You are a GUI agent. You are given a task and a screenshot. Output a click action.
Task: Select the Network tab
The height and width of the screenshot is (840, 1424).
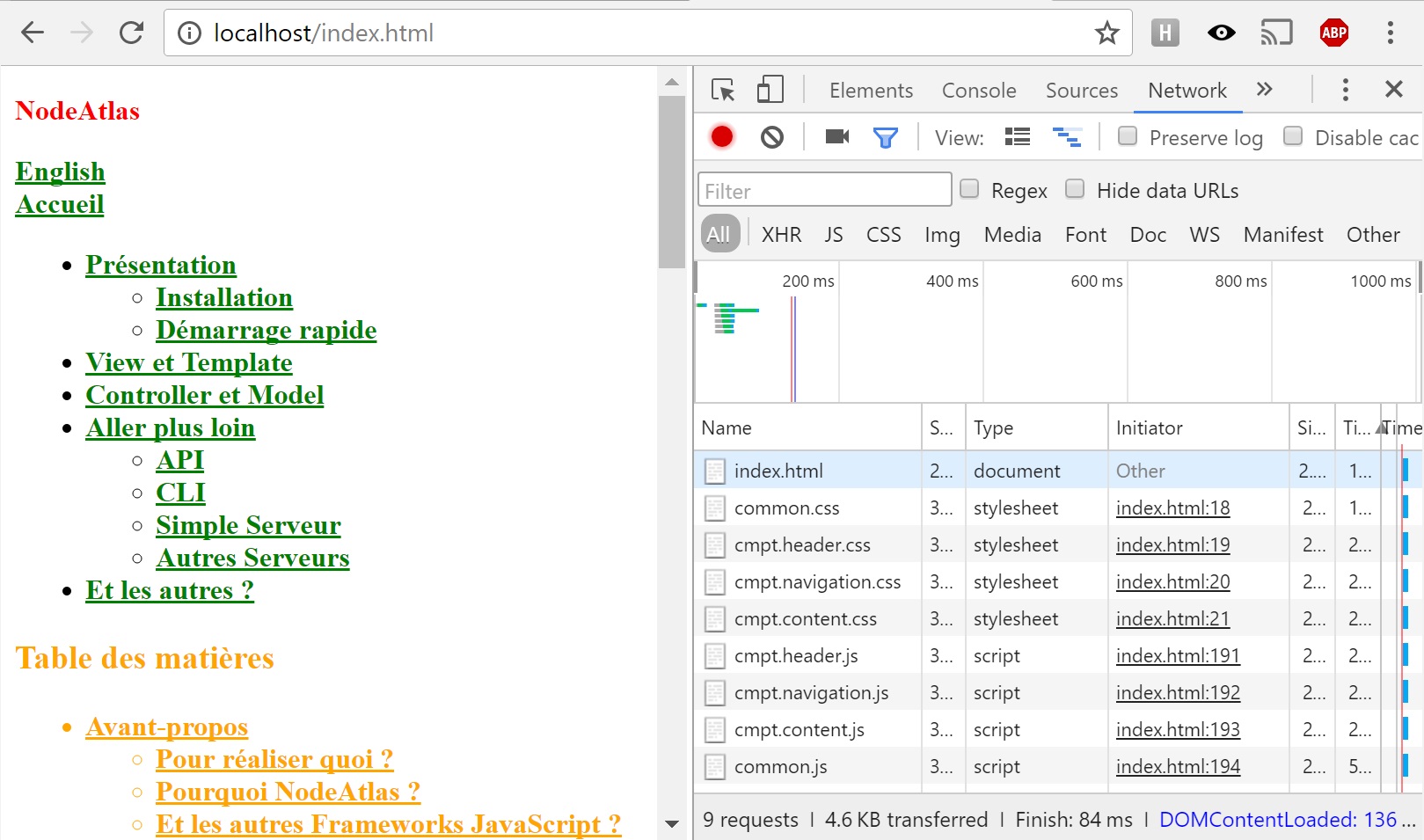coord(1187,91)
